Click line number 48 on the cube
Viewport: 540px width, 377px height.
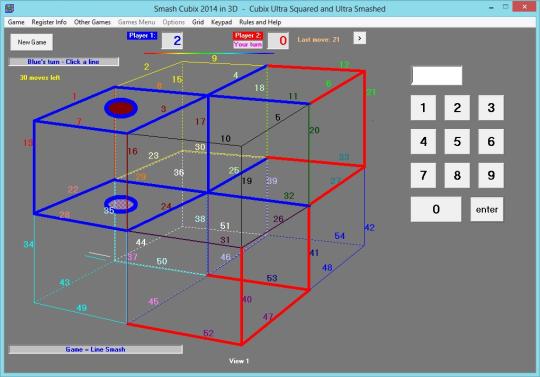(327, 267)
